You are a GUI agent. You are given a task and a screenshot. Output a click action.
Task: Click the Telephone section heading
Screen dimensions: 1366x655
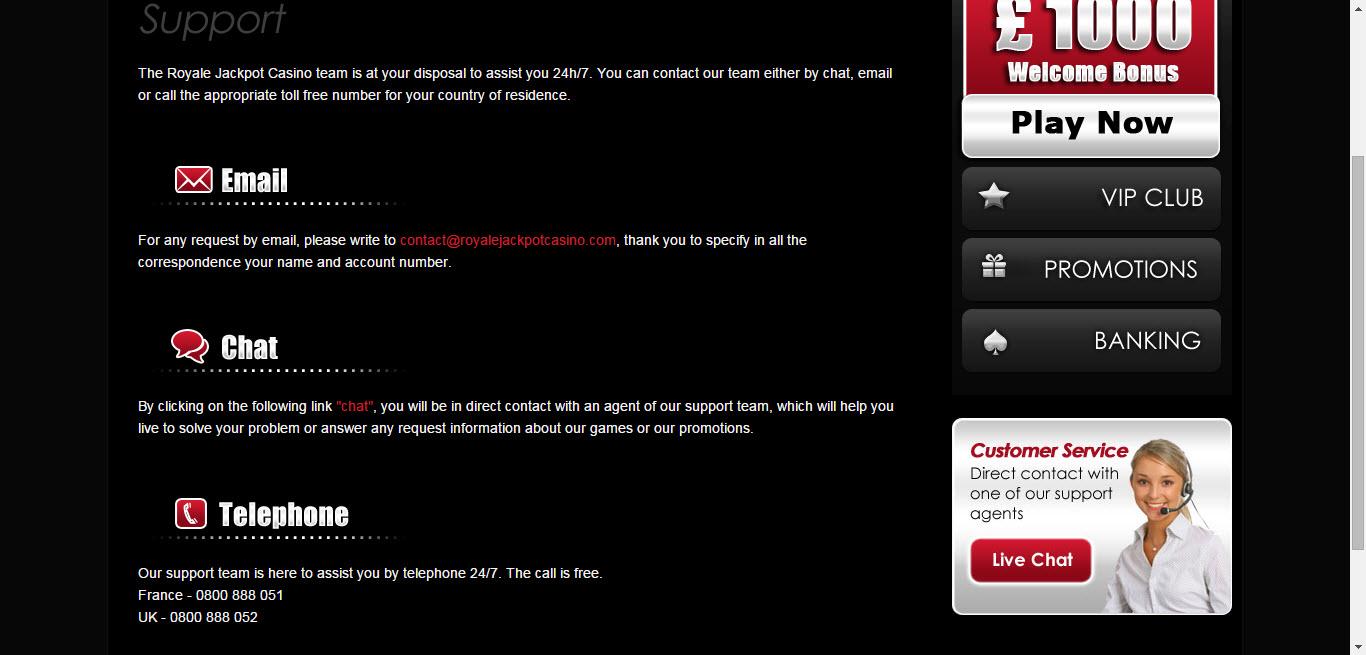coord(284,515)
